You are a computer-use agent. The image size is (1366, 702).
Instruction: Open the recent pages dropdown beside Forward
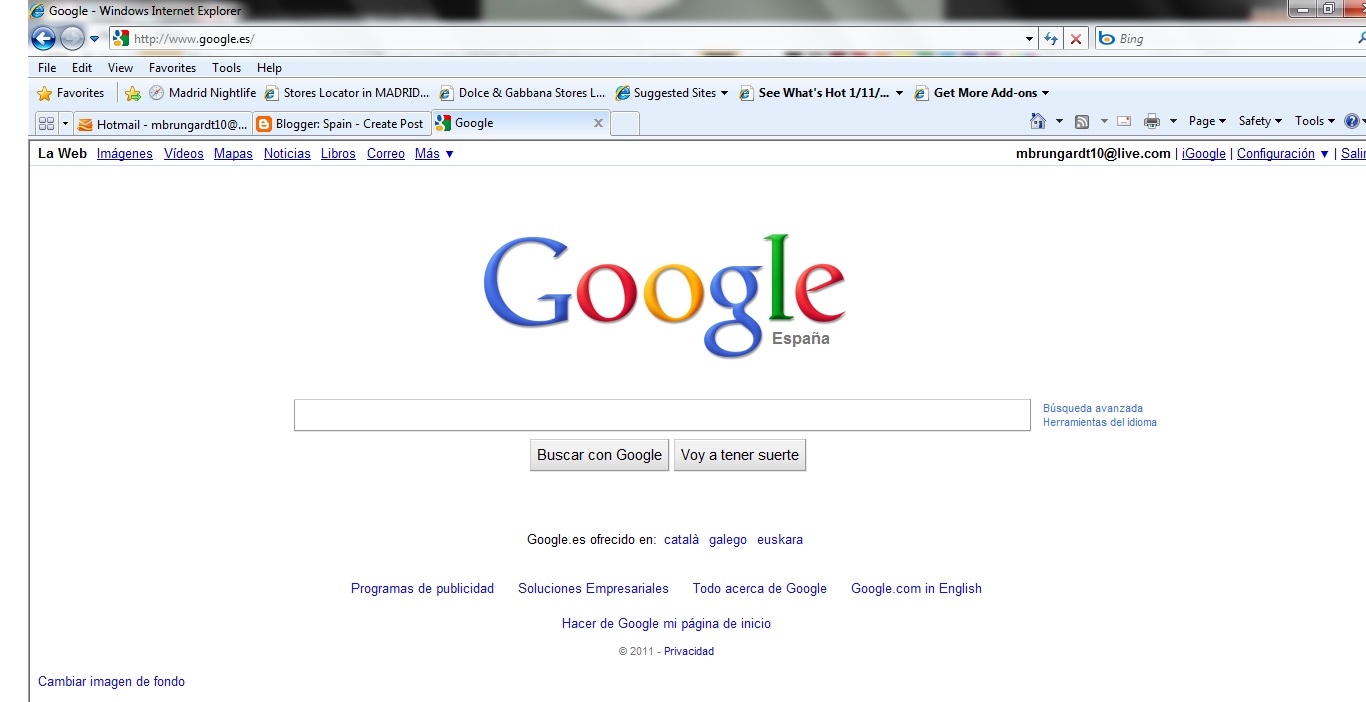(94, 39)
